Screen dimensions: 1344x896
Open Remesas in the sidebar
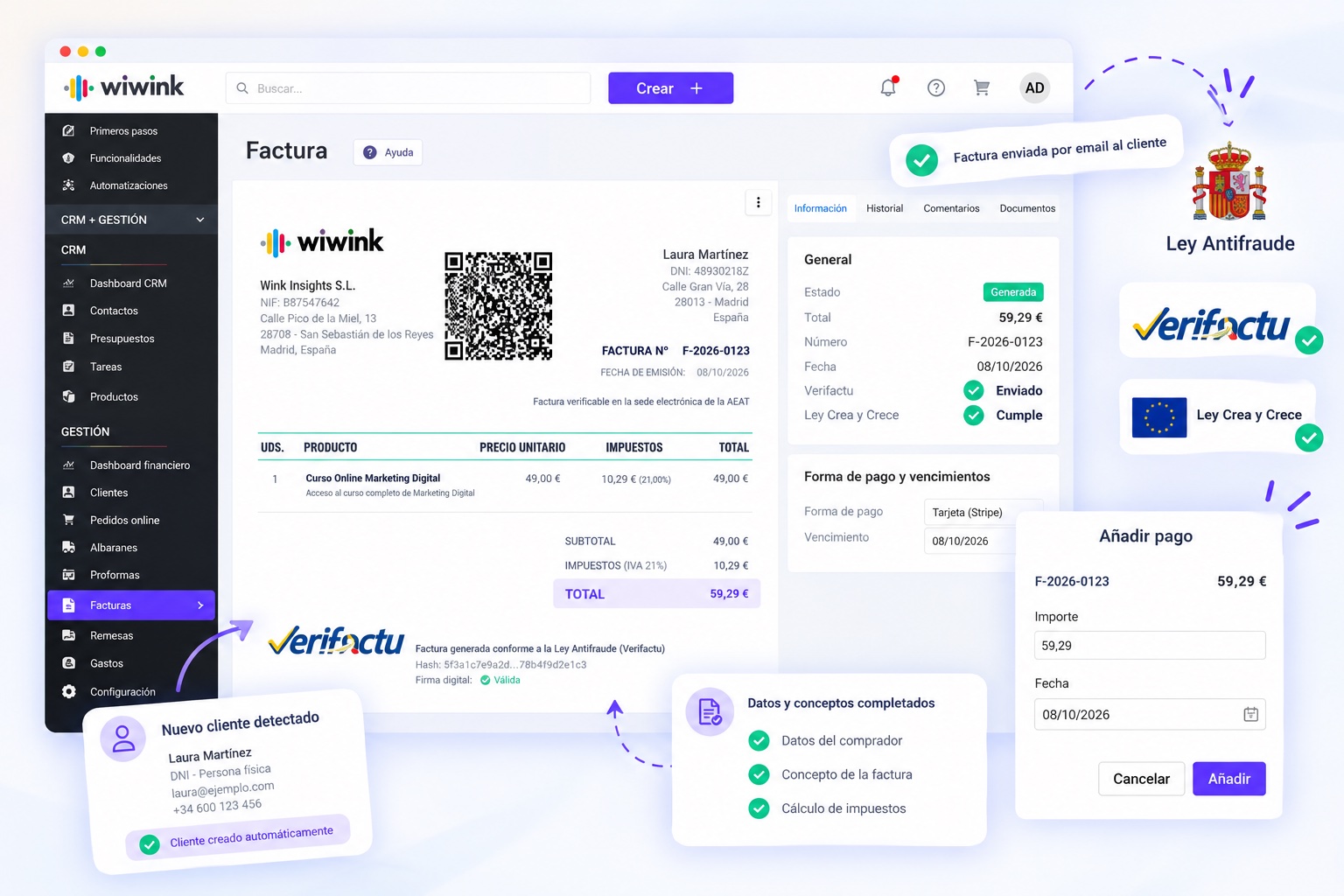click(x=131, y=636)
